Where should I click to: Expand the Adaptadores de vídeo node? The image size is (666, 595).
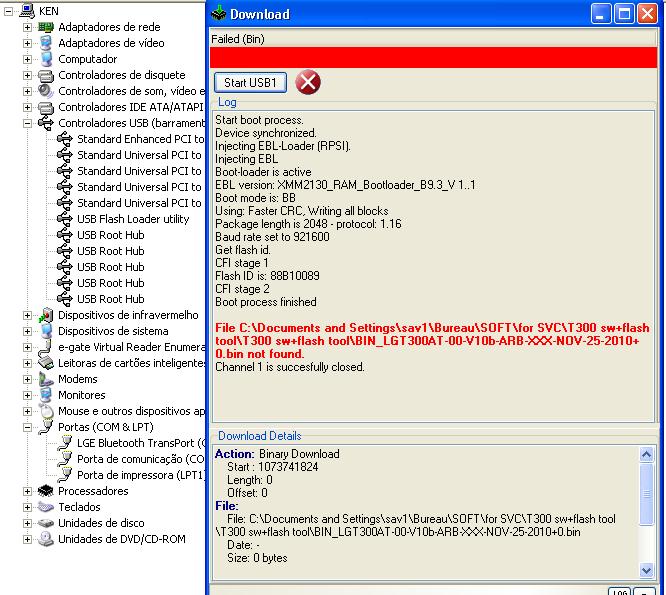click(28, 43)
